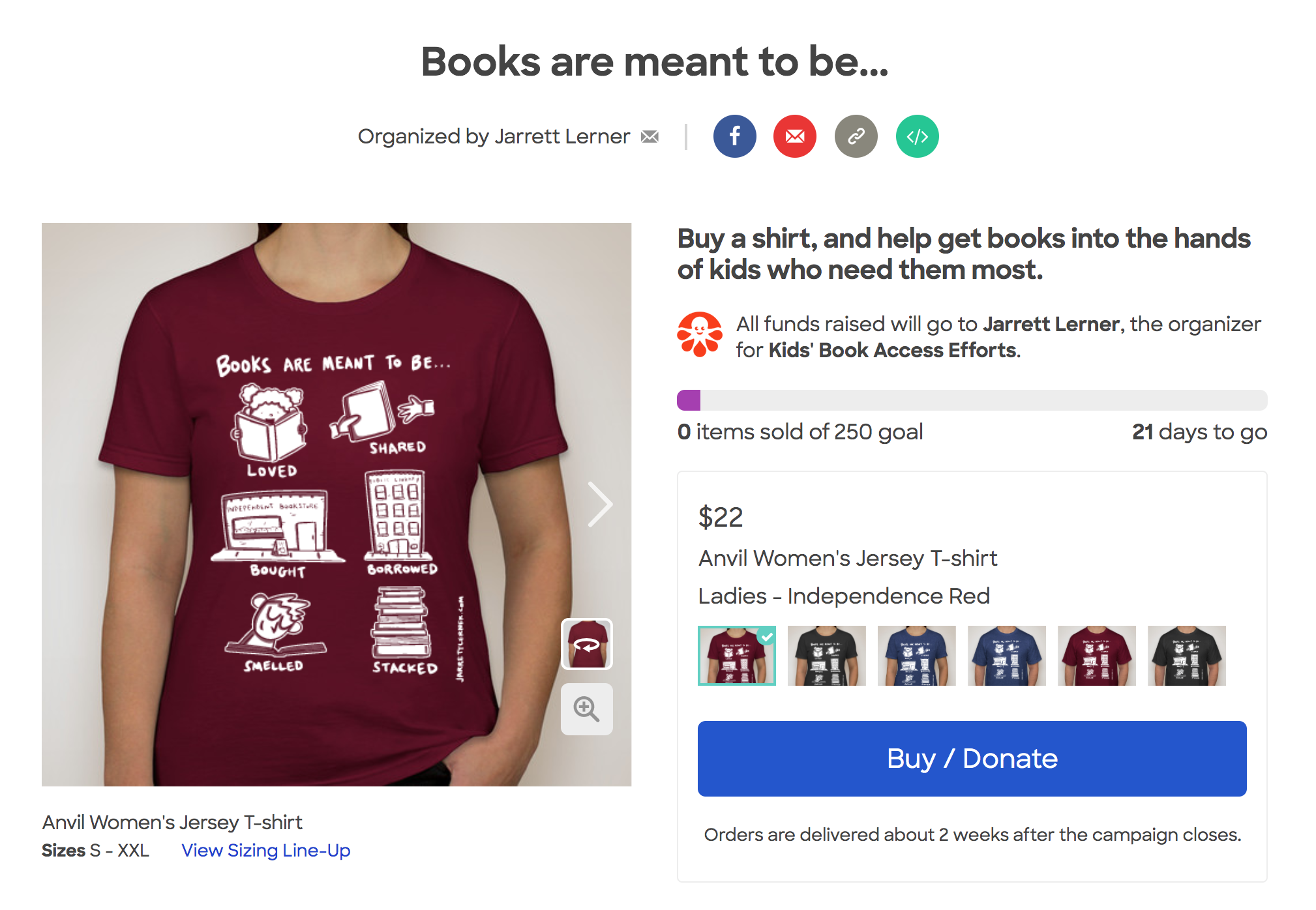Screen dimensions: 1316x910
Task: Select the blue men's shirt thumbnail
Action: 1006,656
